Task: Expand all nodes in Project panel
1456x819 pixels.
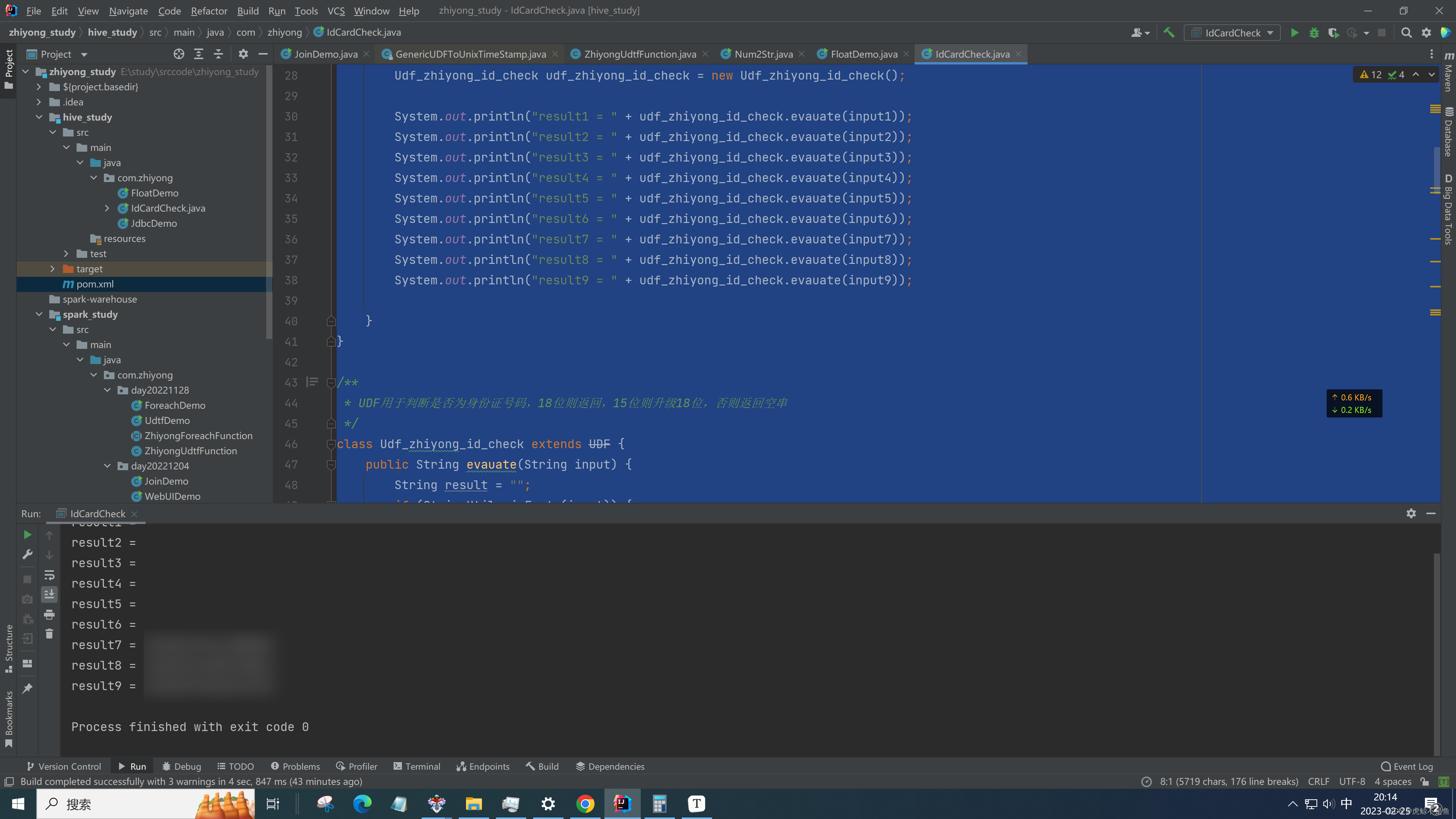Action: pos(198,54)
